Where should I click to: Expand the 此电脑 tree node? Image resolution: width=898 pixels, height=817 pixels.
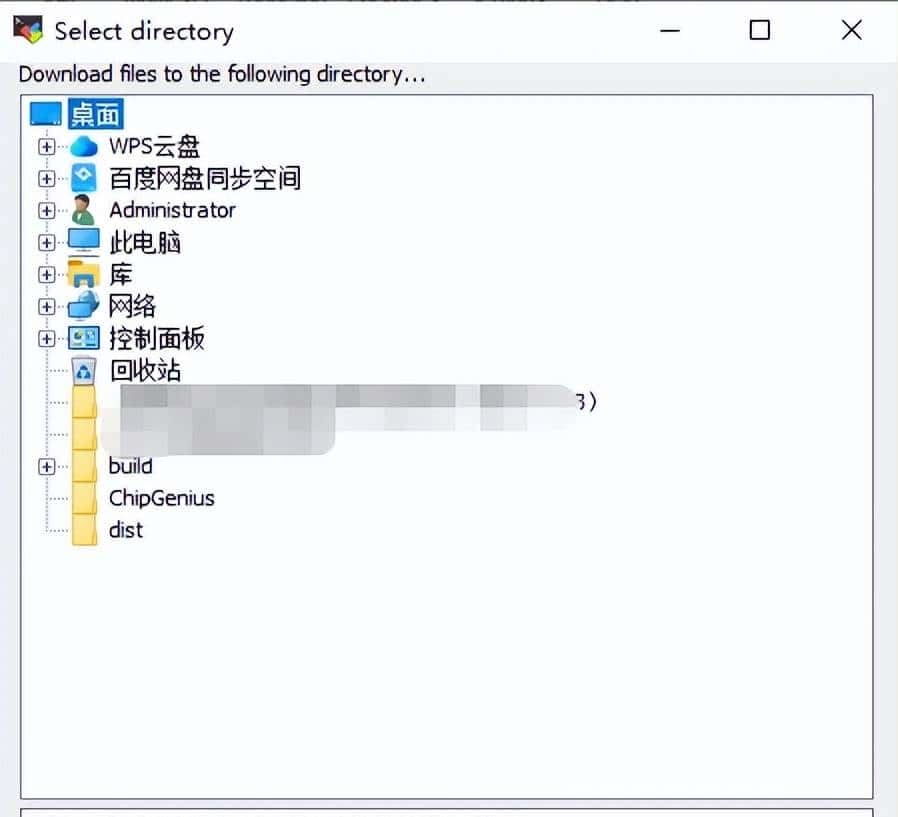pos(46,242)
